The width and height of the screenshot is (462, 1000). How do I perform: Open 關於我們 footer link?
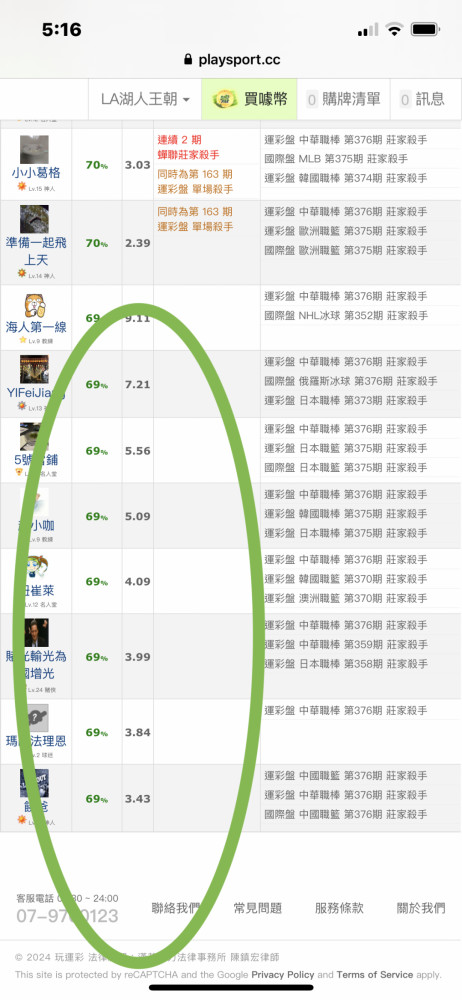421,908
